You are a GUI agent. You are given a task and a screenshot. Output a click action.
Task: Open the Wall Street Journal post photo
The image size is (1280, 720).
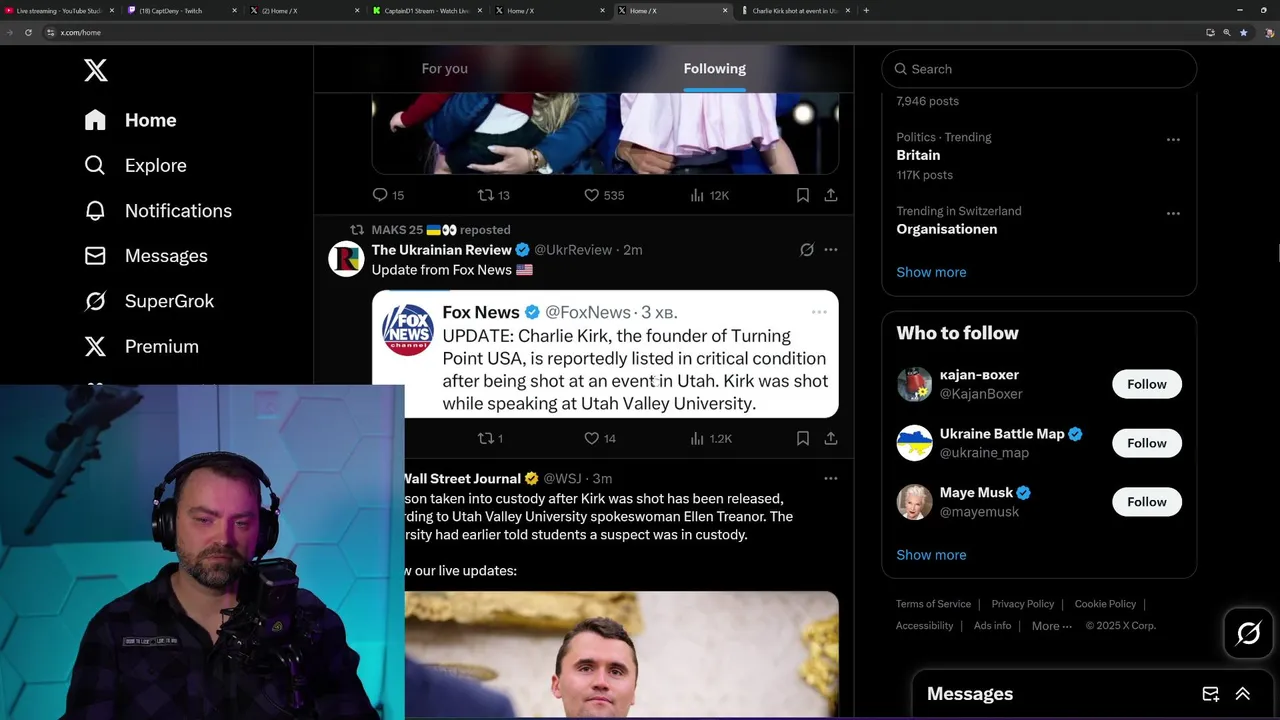621,654
